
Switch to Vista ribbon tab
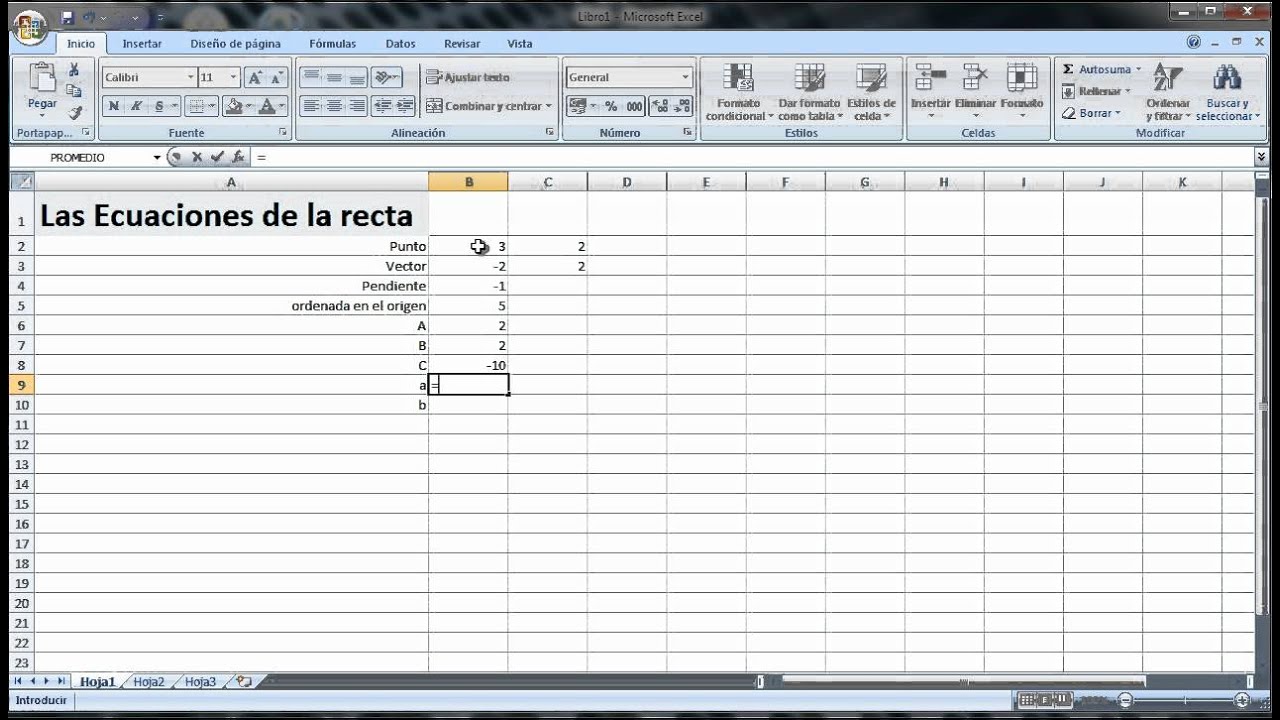[x=520, y=43]
